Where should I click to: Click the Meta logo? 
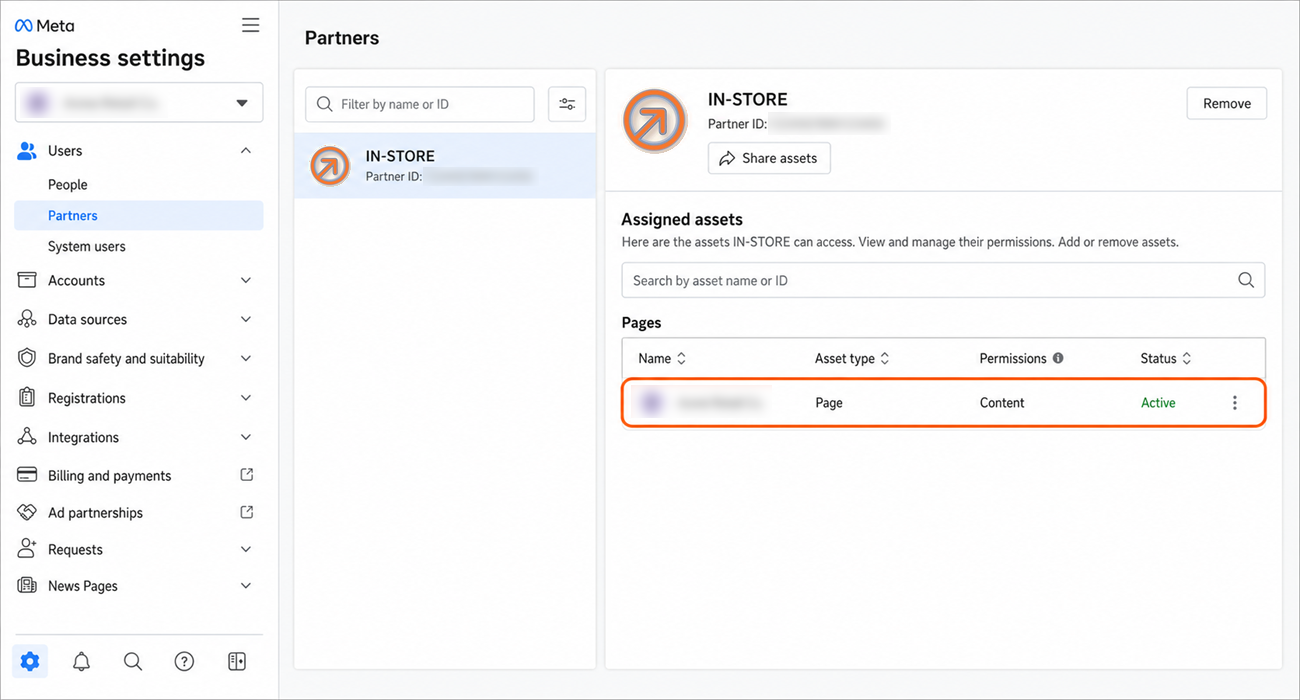(x=44, y=26)
